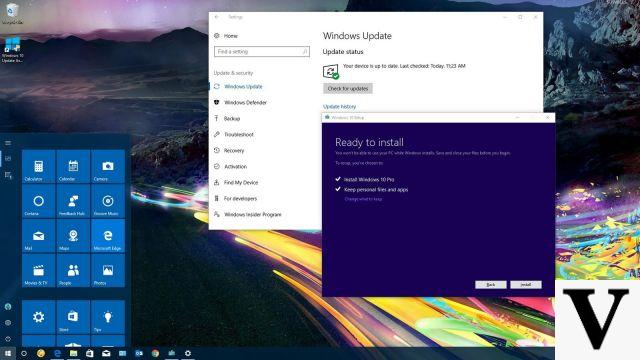
Task: Click the Cortana circle on the taskbar
Action: [24, 353]
